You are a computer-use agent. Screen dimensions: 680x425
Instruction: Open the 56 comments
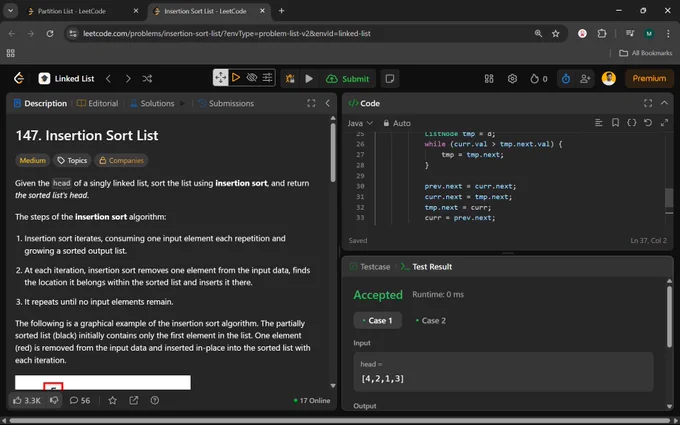(80, 400)
